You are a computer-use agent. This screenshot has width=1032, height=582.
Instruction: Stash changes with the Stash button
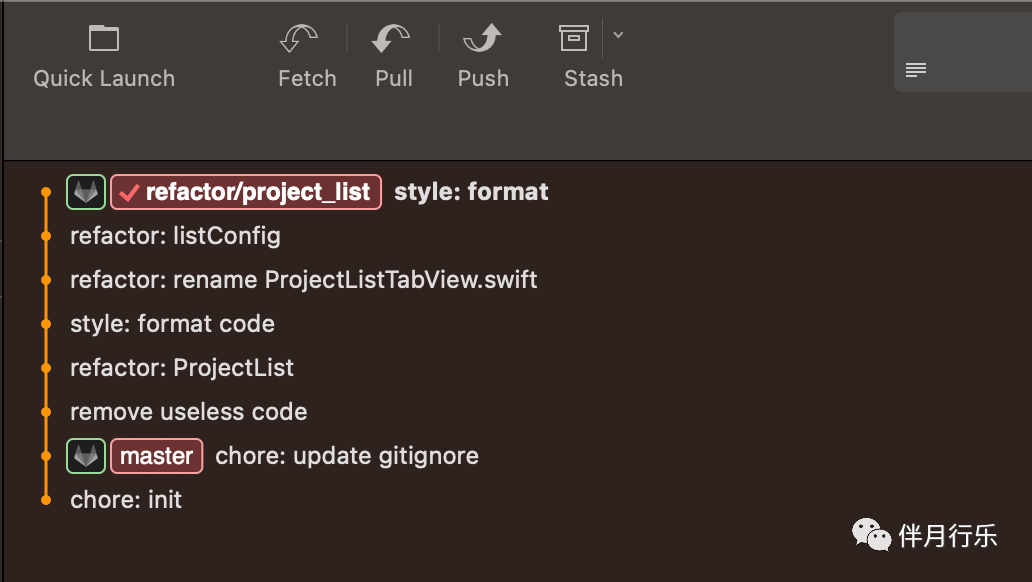(x=592, y=57)
